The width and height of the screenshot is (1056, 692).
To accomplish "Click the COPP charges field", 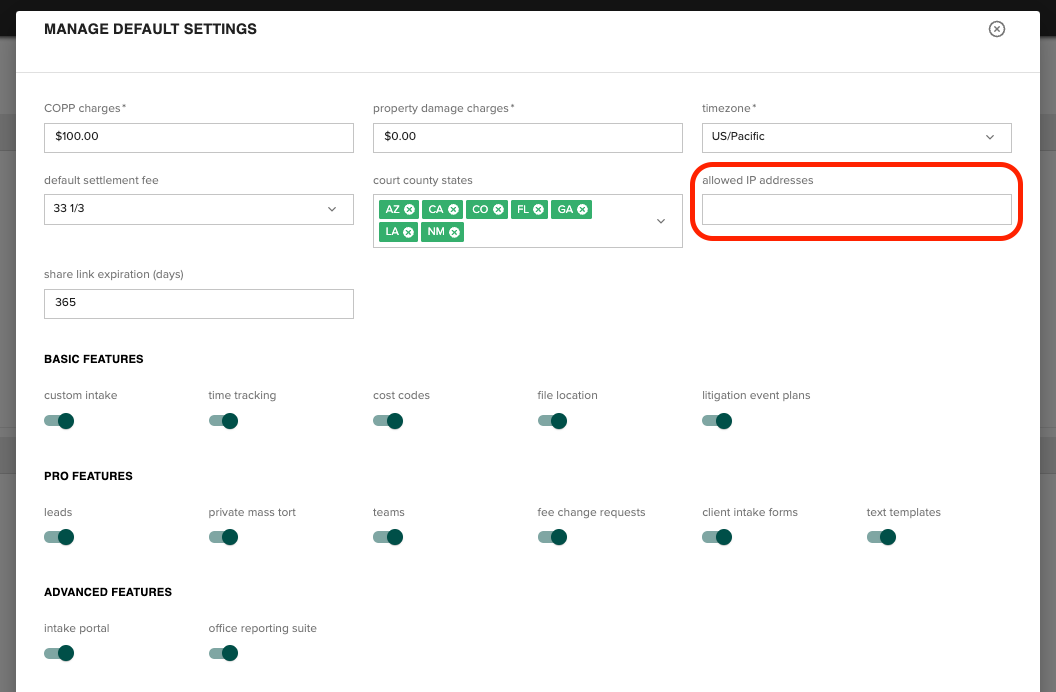I will click(x=199, y=137).
